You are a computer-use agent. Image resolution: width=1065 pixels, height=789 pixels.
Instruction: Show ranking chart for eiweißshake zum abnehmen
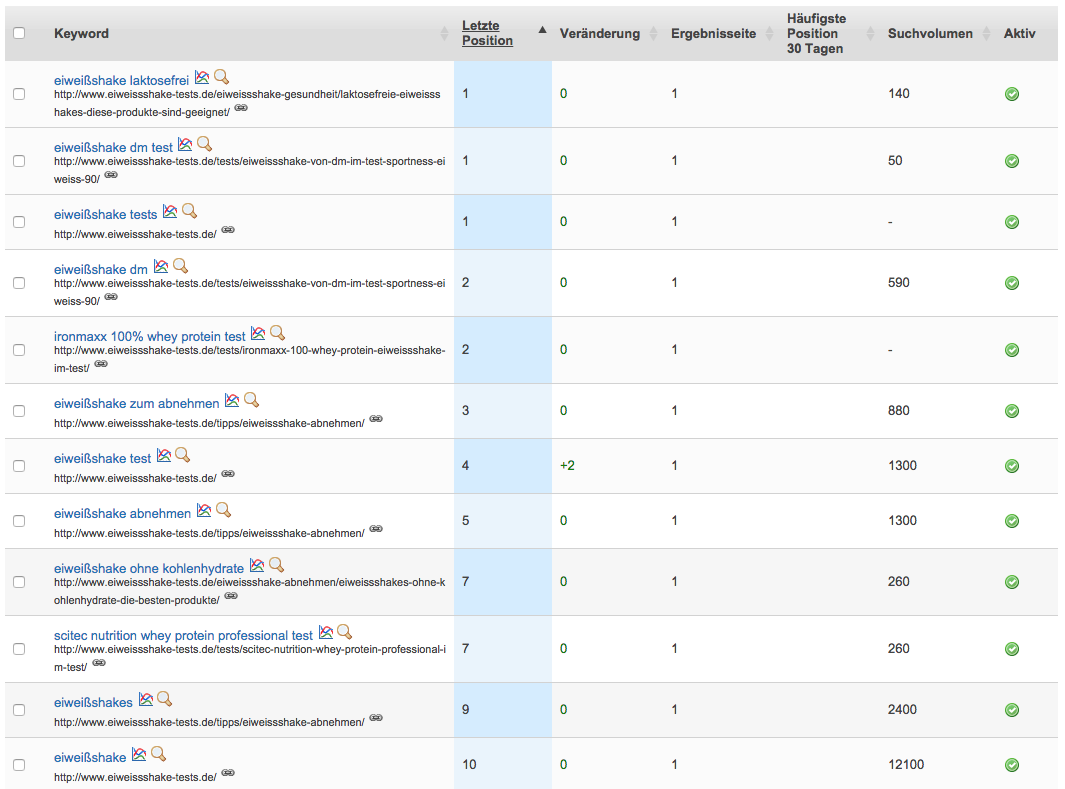tap(232, 400)
